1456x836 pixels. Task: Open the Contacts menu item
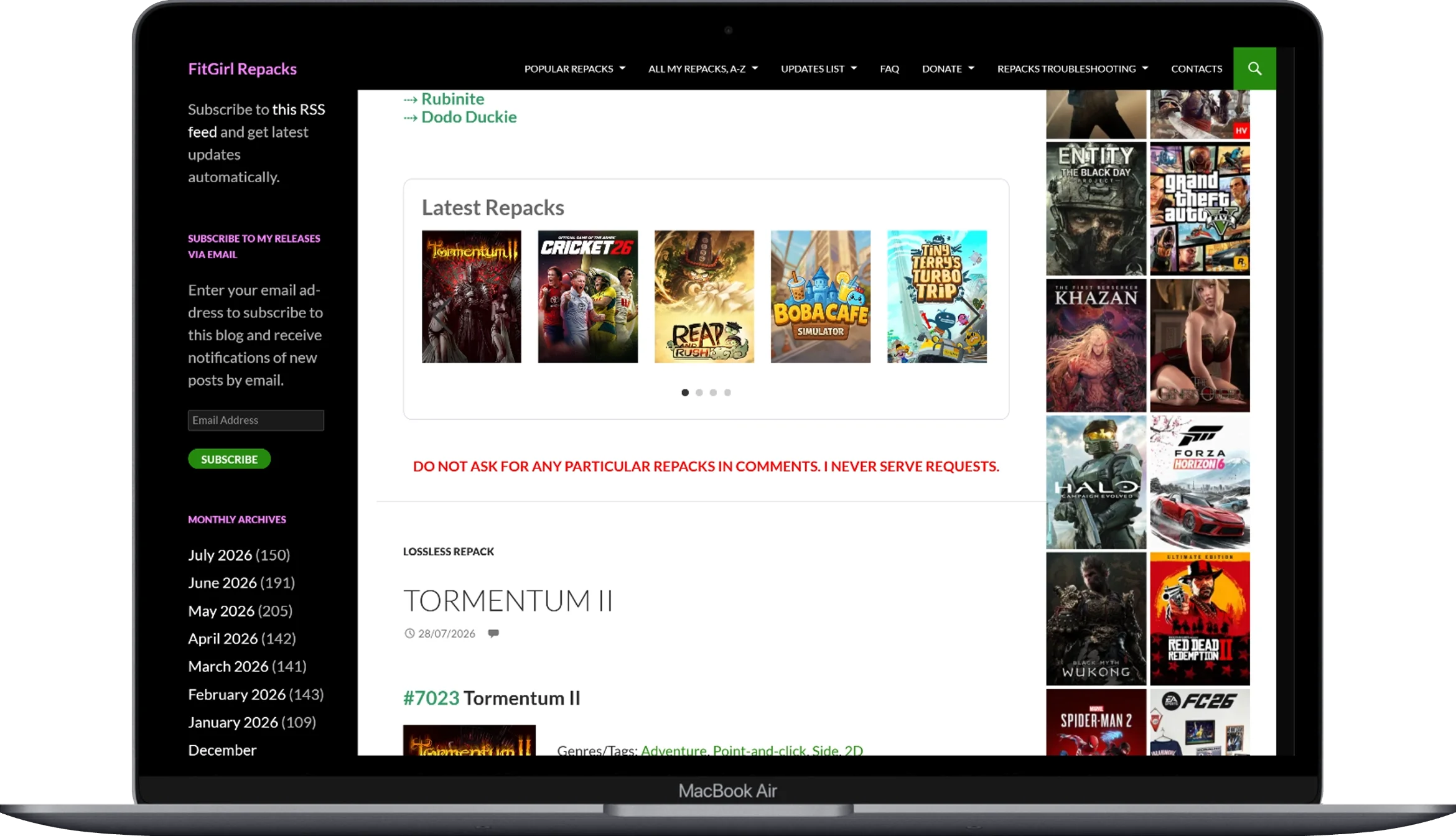[1197, 69]
